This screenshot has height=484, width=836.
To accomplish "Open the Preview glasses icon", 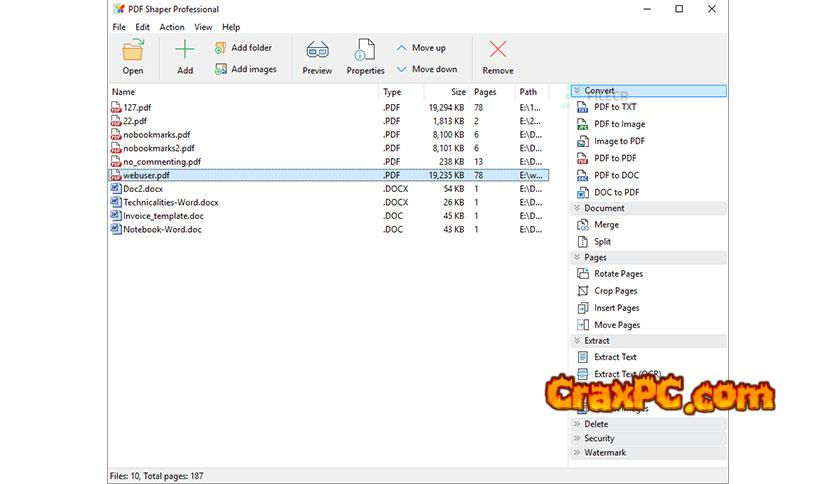I will click(x=317, y=51).
